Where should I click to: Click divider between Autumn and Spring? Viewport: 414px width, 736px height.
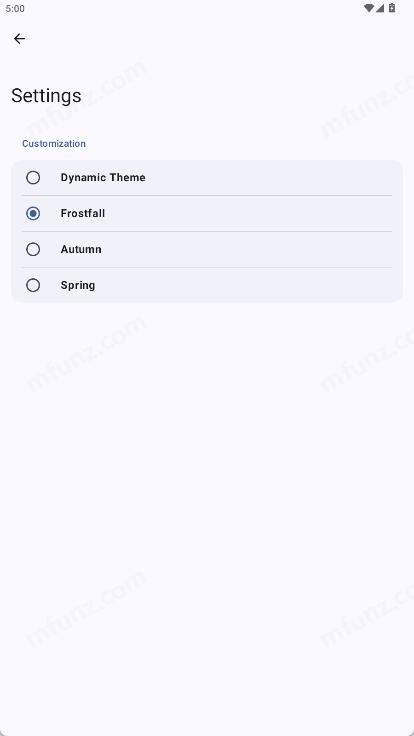[x=207, y=268]
